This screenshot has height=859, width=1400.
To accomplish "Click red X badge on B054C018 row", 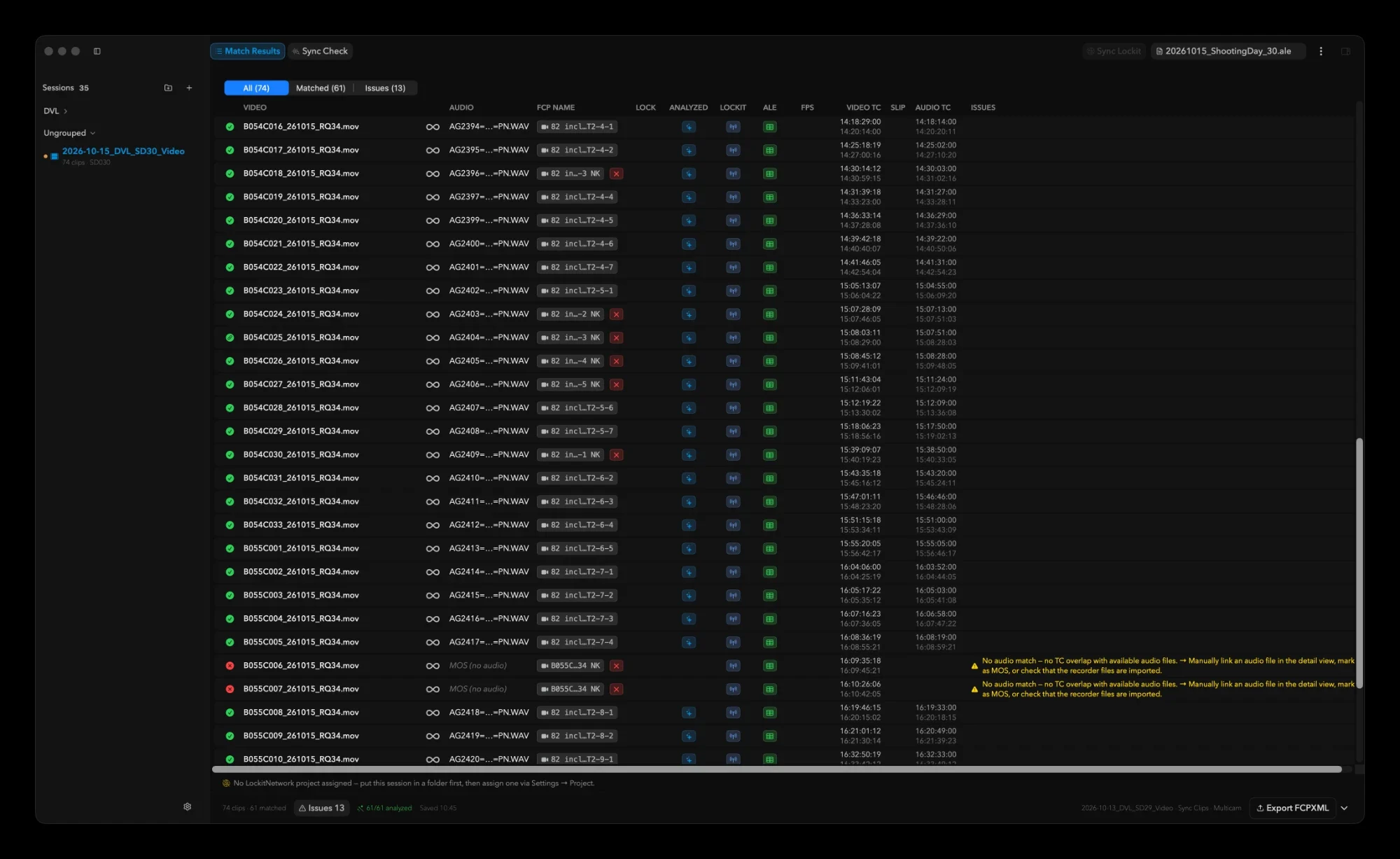I will point(616,174).
